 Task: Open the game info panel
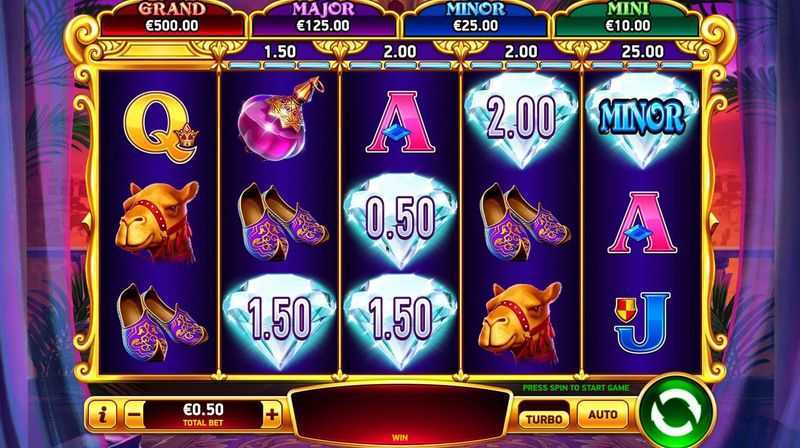(x=103, y=414)
